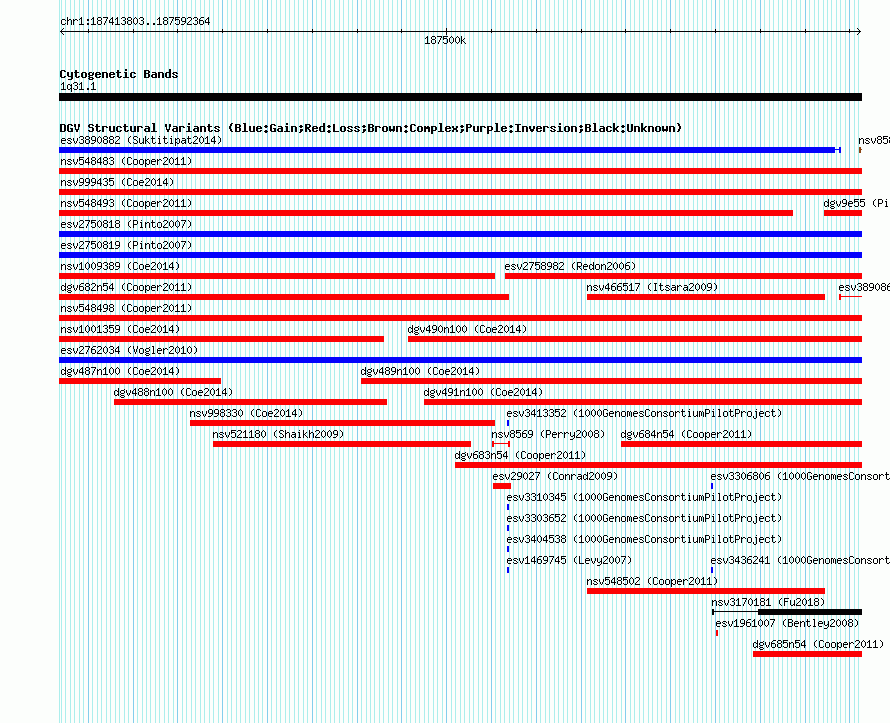Select esv3310345 1000Genomes label
The height and width of the screenshot is (723, 890).
pos(644,497)
